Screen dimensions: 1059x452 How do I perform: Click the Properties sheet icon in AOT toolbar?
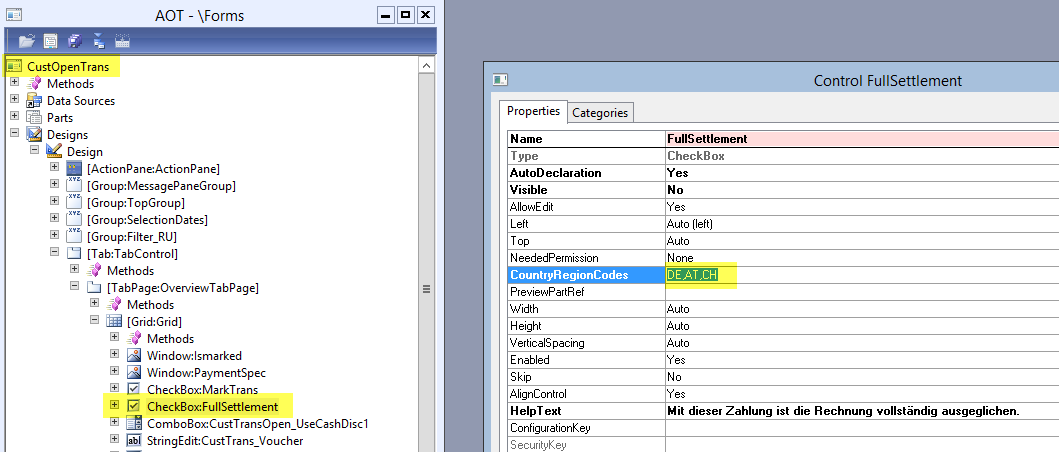coord(51,42)
